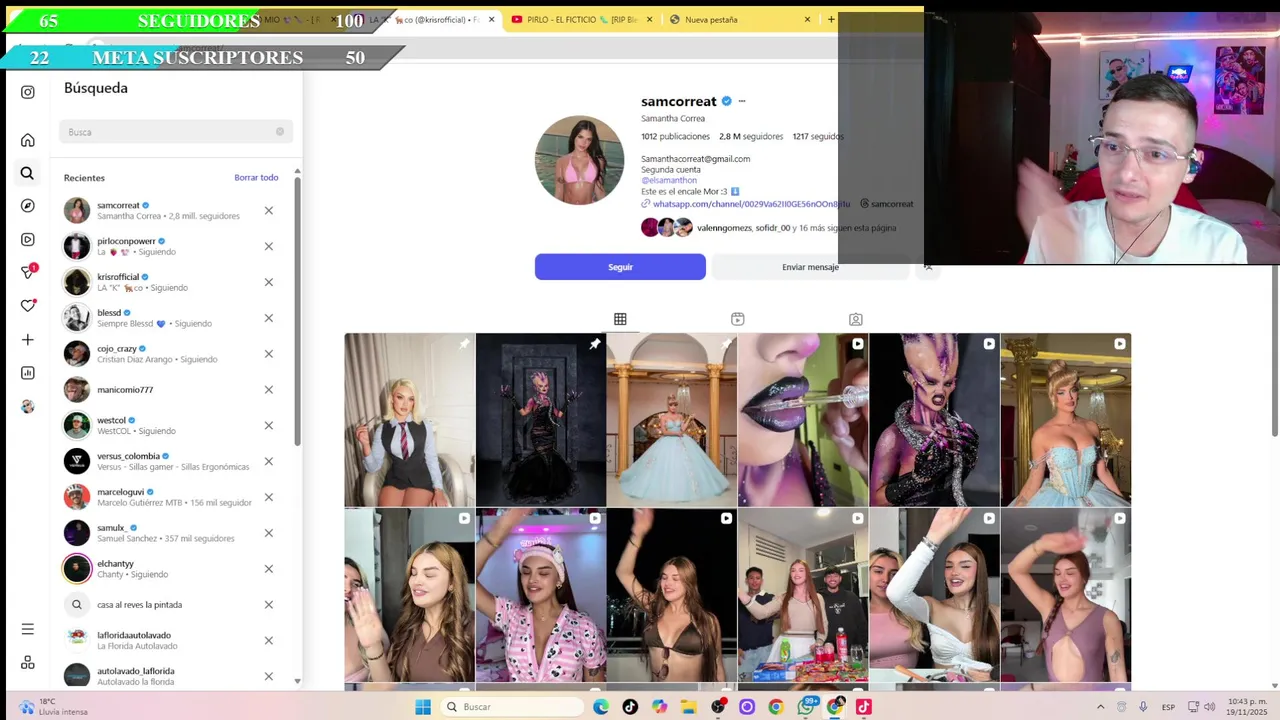Remove samcorreat from recent searches
This screenshot has width=1280, height=720.
click(268, 211)
